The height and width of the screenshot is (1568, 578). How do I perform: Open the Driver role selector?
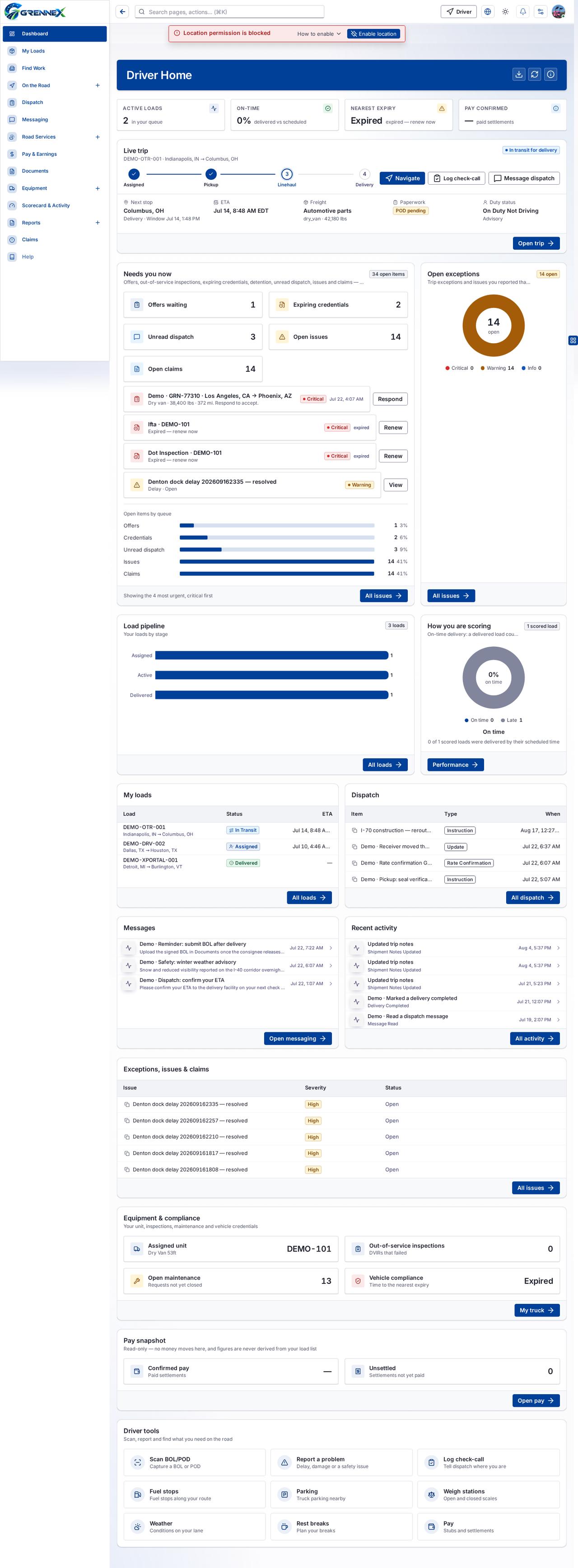pos(459,12)
